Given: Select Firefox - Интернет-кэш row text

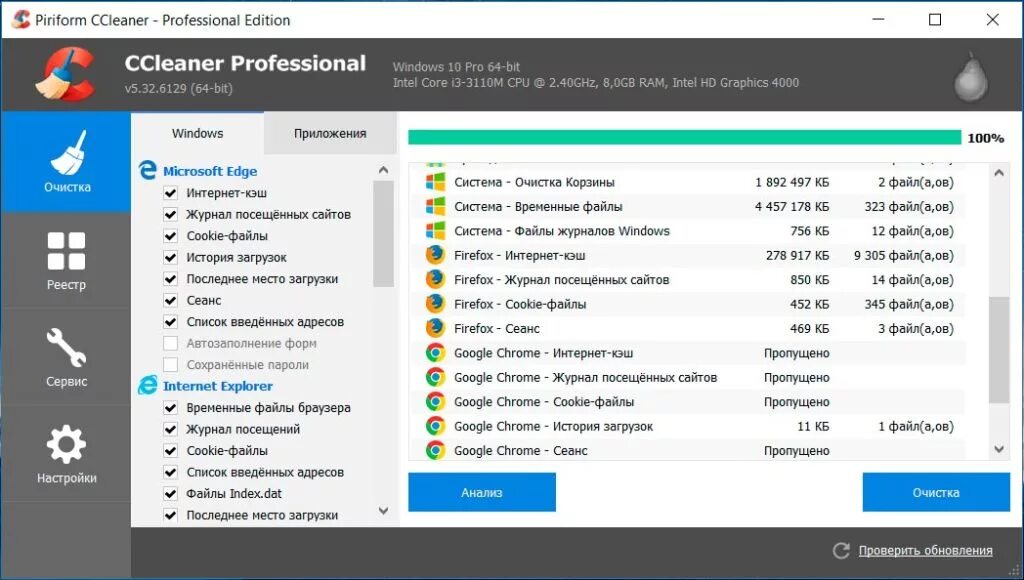Looking at the screenshot, I should point(519,255).
